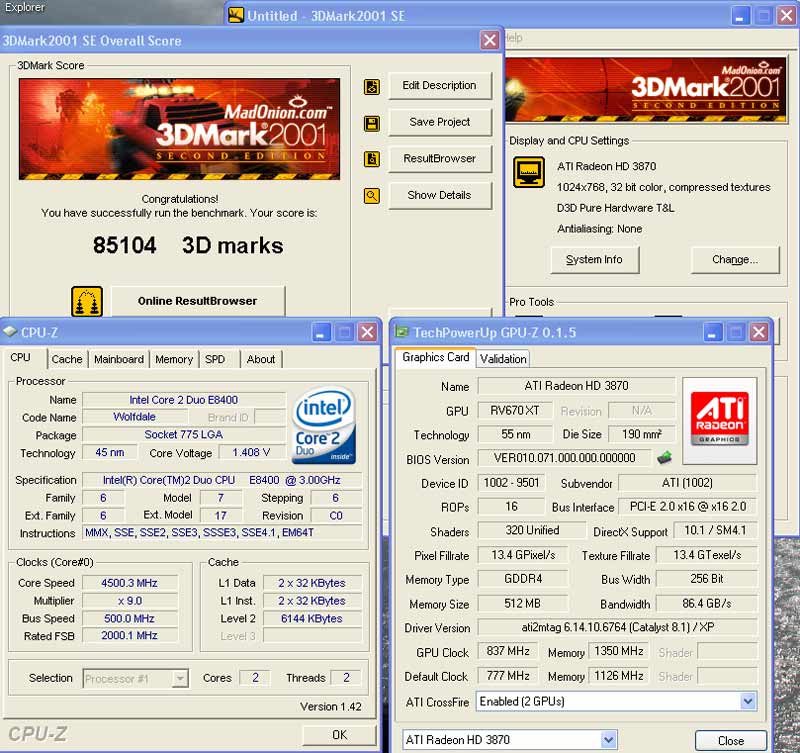The width and height of the screenshot is (800, 753).
Task: Select the Graphics Card tab in GPU-Z
Action: click(x=436, y=357)
